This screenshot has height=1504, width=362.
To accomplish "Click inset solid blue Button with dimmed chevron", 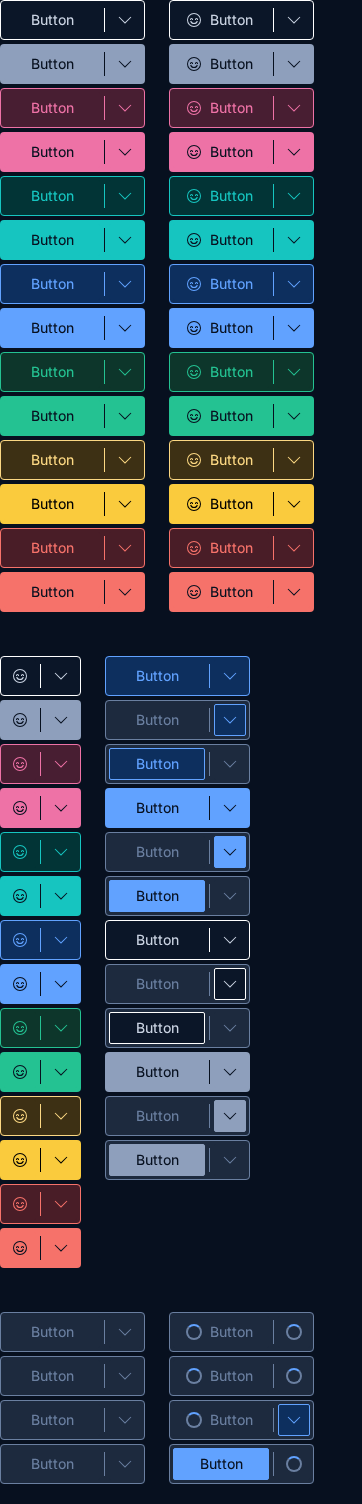I will tap(157, 896).
